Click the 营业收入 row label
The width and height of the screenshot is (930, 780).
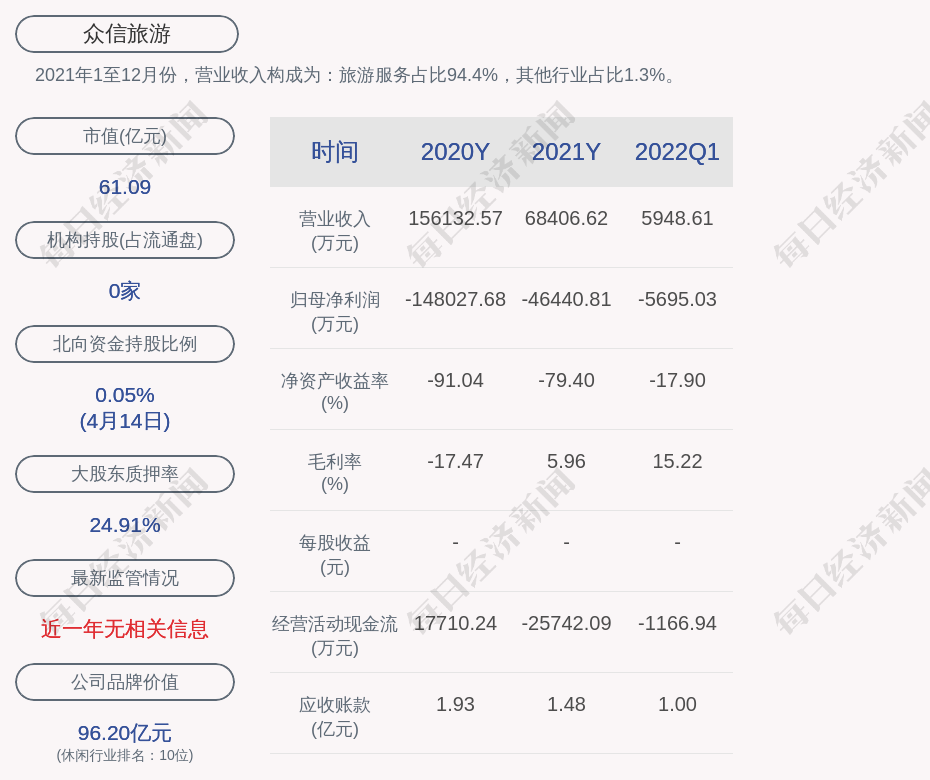point(335,231)
